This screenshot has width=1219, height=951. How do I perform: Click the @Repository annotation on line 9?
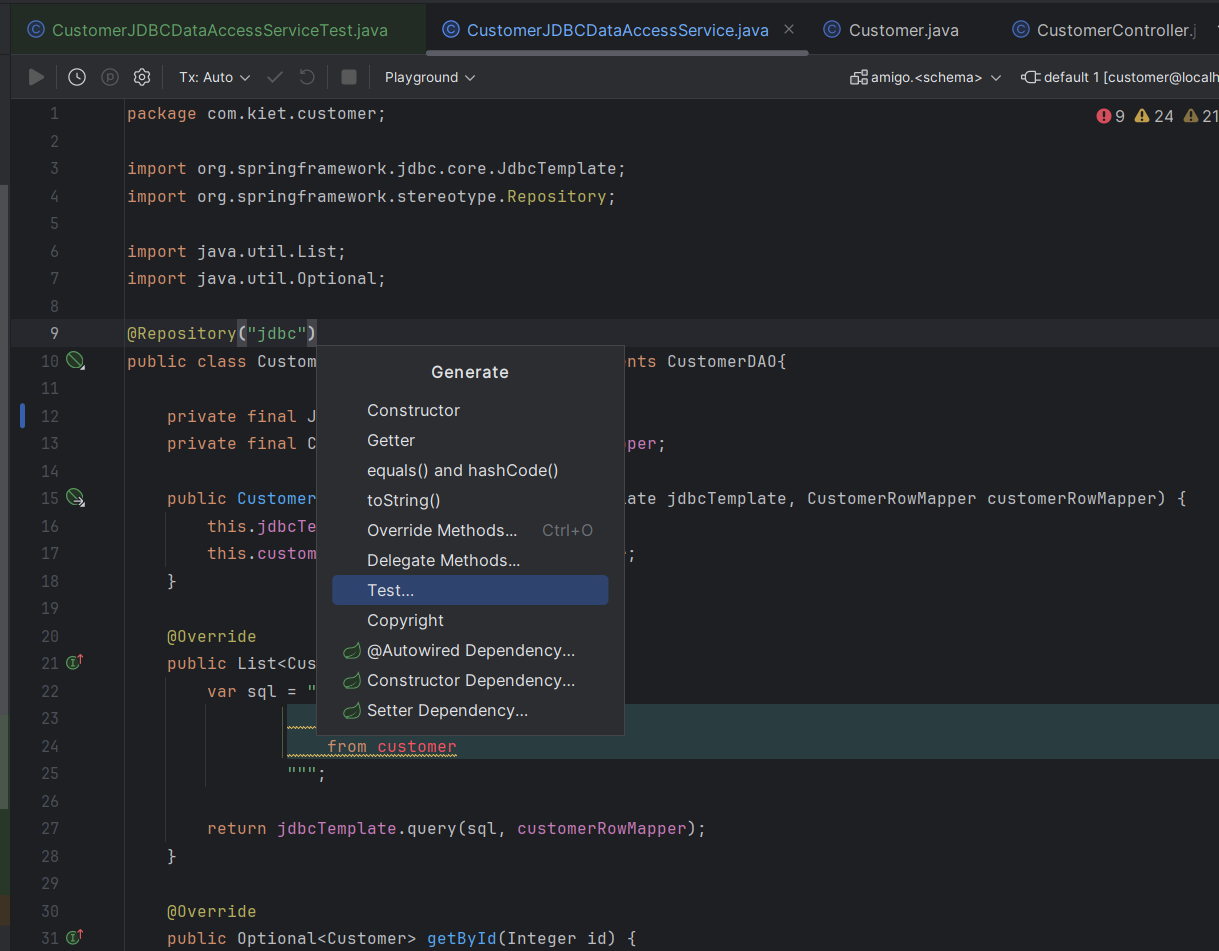point(181,333)
